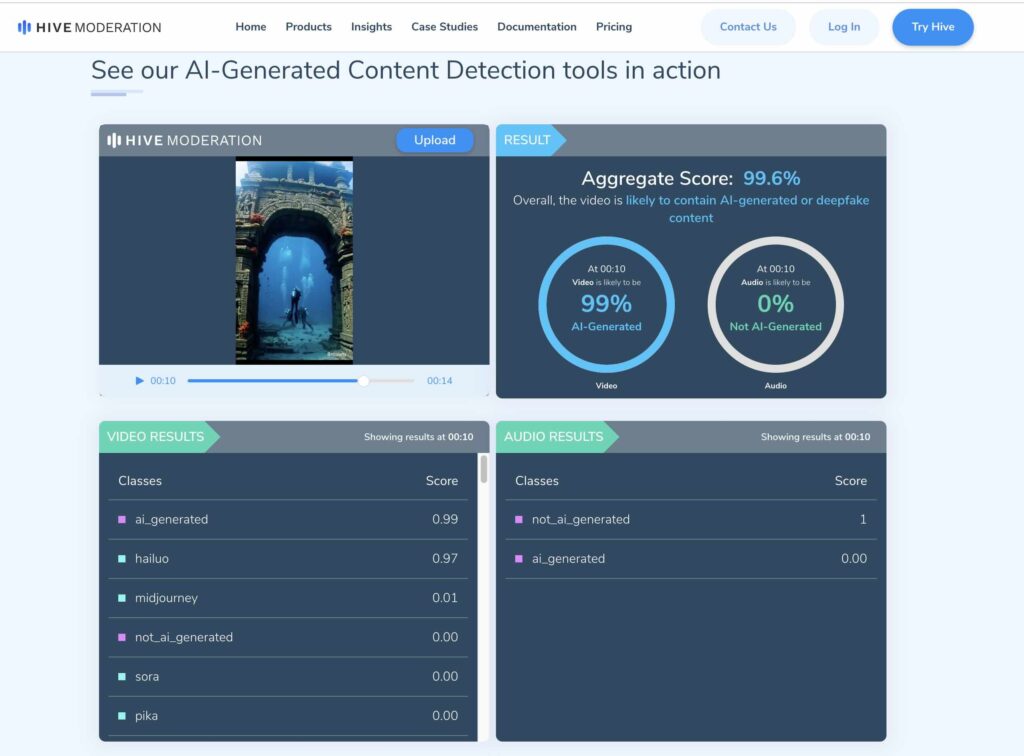The image size is (1024, 756).
Task: Select the hailuo class row
Action: tap(288, 559)
